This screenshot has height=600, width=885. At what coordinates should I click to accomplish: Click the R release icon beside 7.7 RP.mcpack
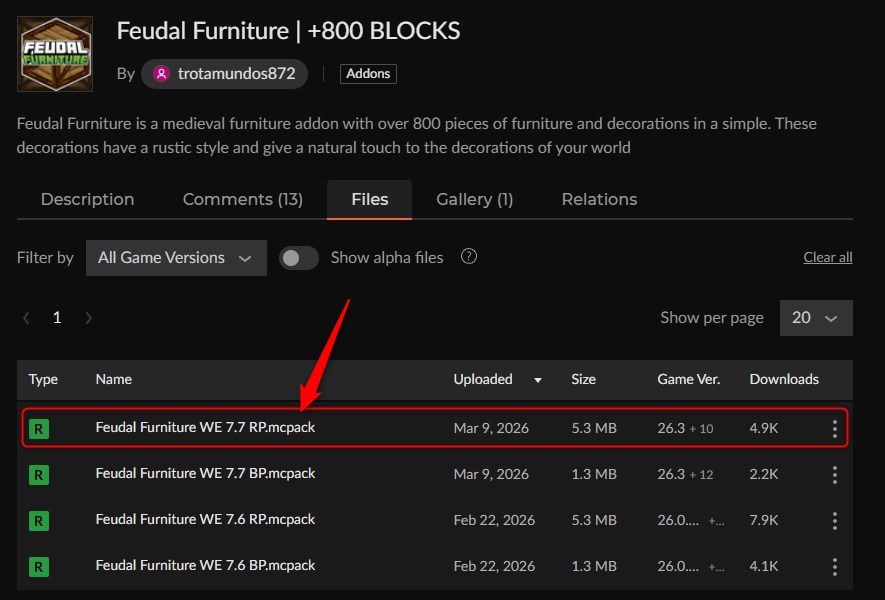pos(39,427)
